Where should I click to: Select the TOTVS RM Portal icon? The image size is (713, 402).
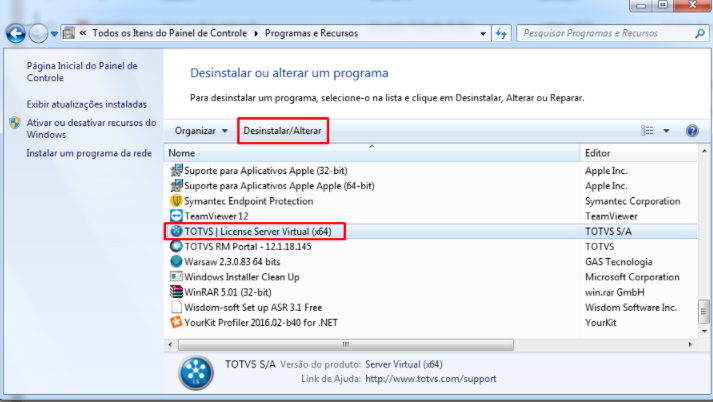click(176, 246)
